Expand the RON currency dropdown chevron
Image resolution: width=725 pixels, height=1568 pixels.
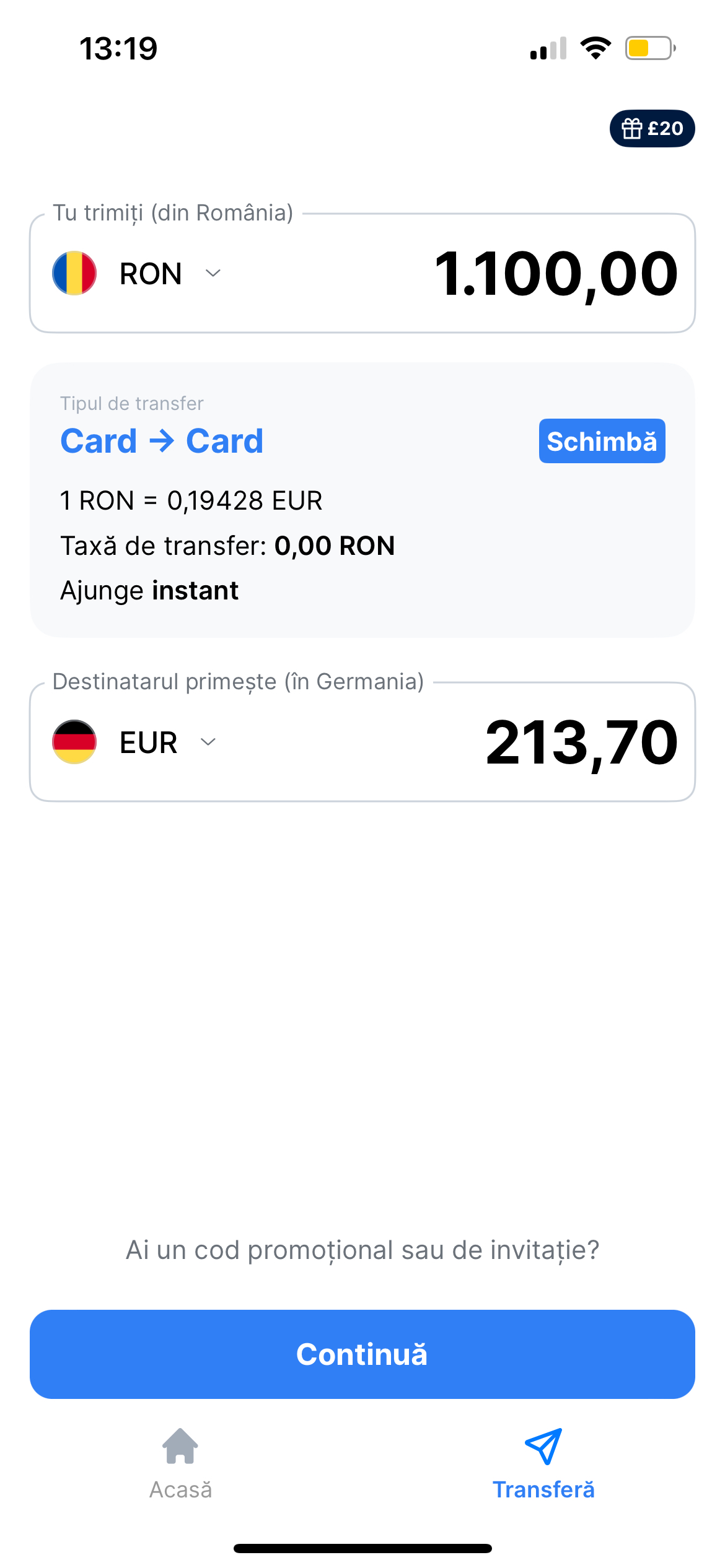pyautogui.click(x=213, y=273)
